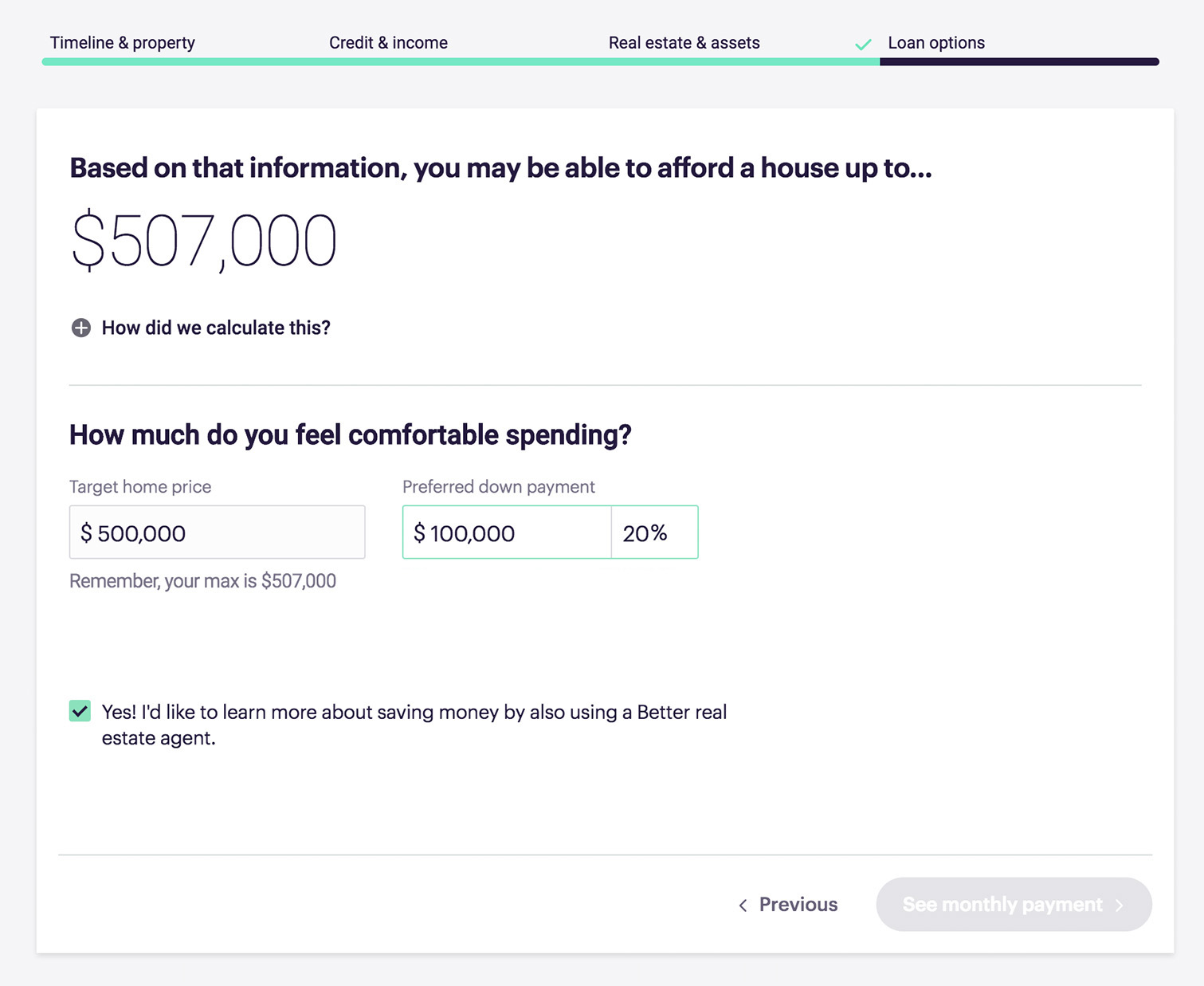The height and width of the screenshot is (986, 1204).
Task: Click the Previous button
Action: tap(788, 905)
